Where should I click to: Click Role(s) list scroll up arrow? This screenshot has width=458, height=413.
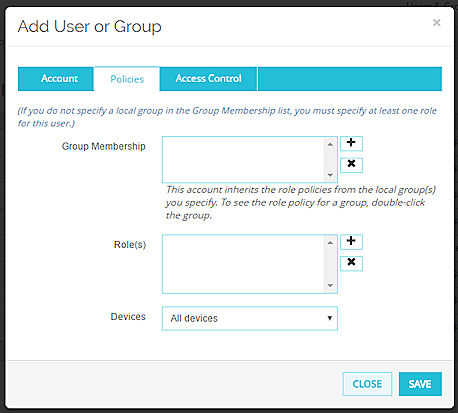point(330,243)
